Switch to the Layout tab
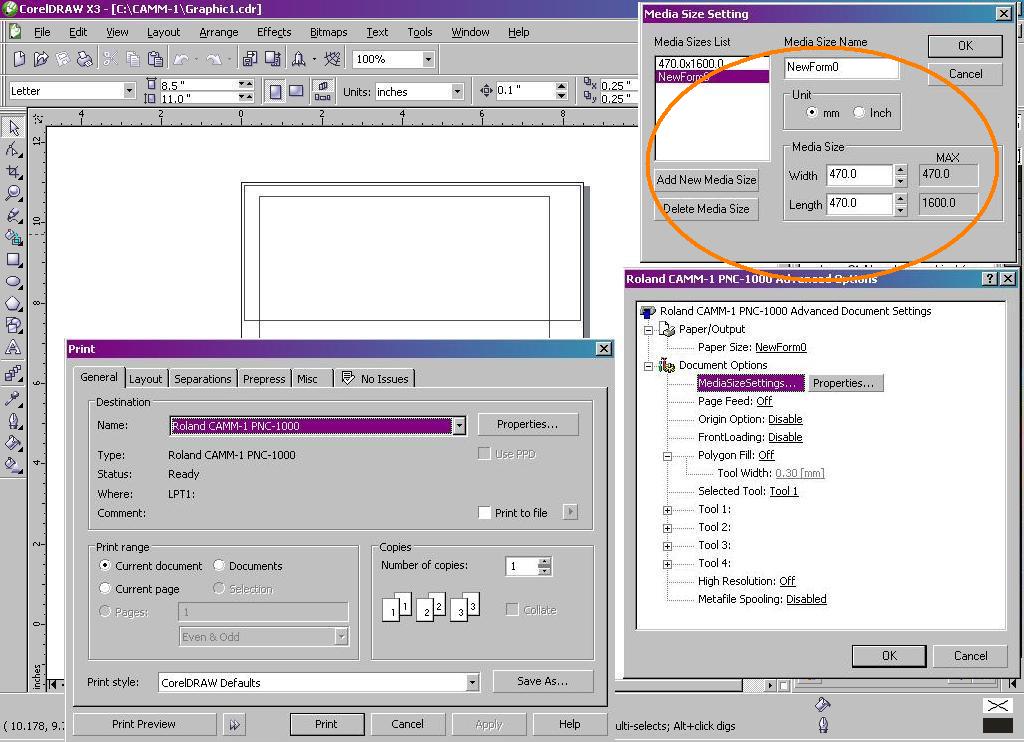The width and height of the screenshot is (1024, 742). tap(145, 378)
